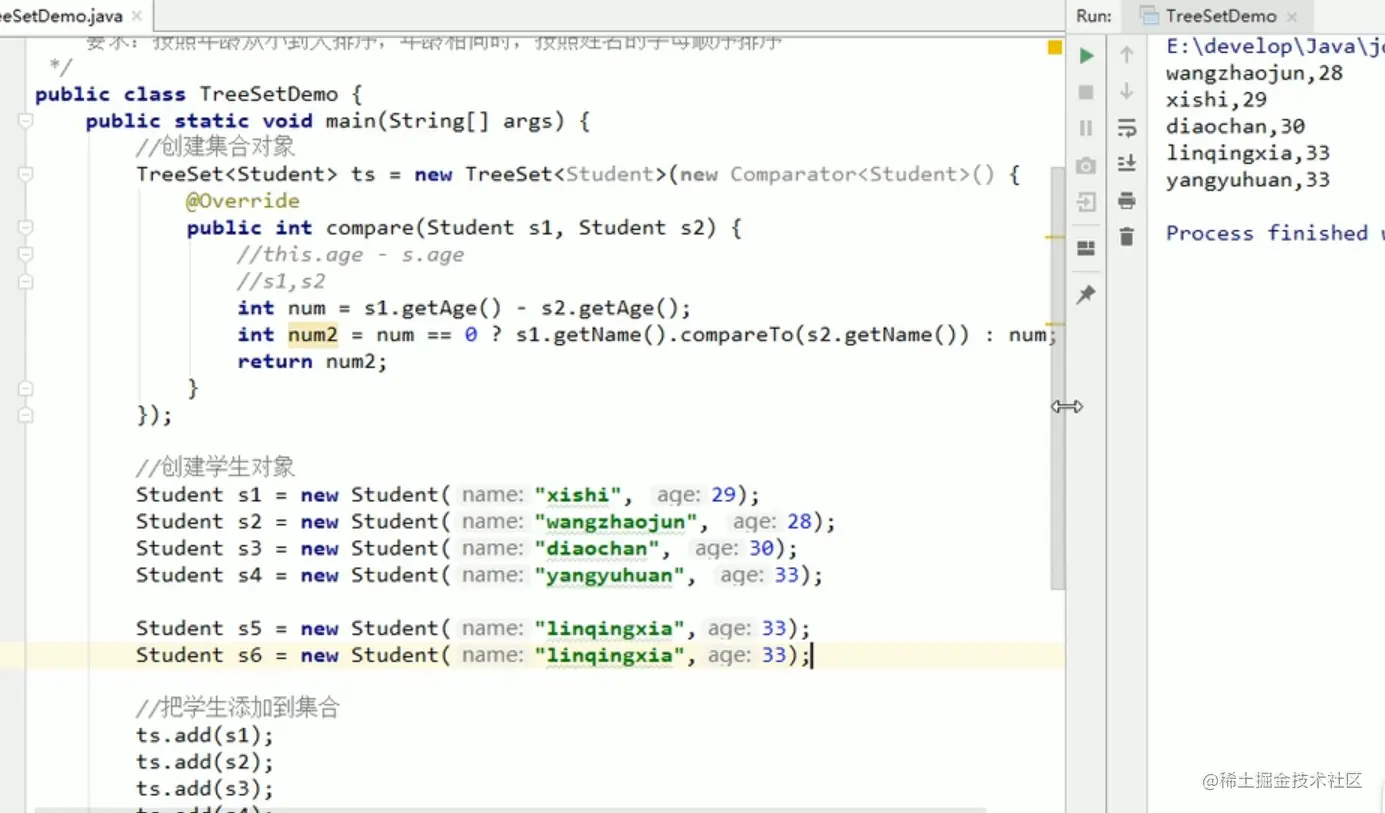1385x813 pixels.
Task: Collapse the TreeSet Comparator fold marker
Action: coord(26,174)
